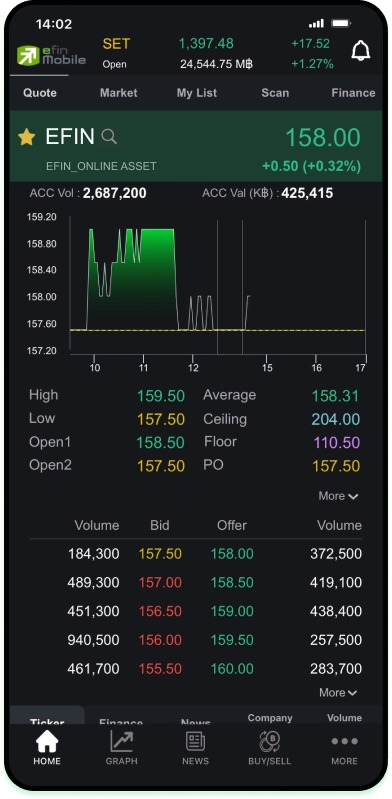Screen dimensions: 392x799
Task: Switch to the Market tab
Action: click(118, 93)
